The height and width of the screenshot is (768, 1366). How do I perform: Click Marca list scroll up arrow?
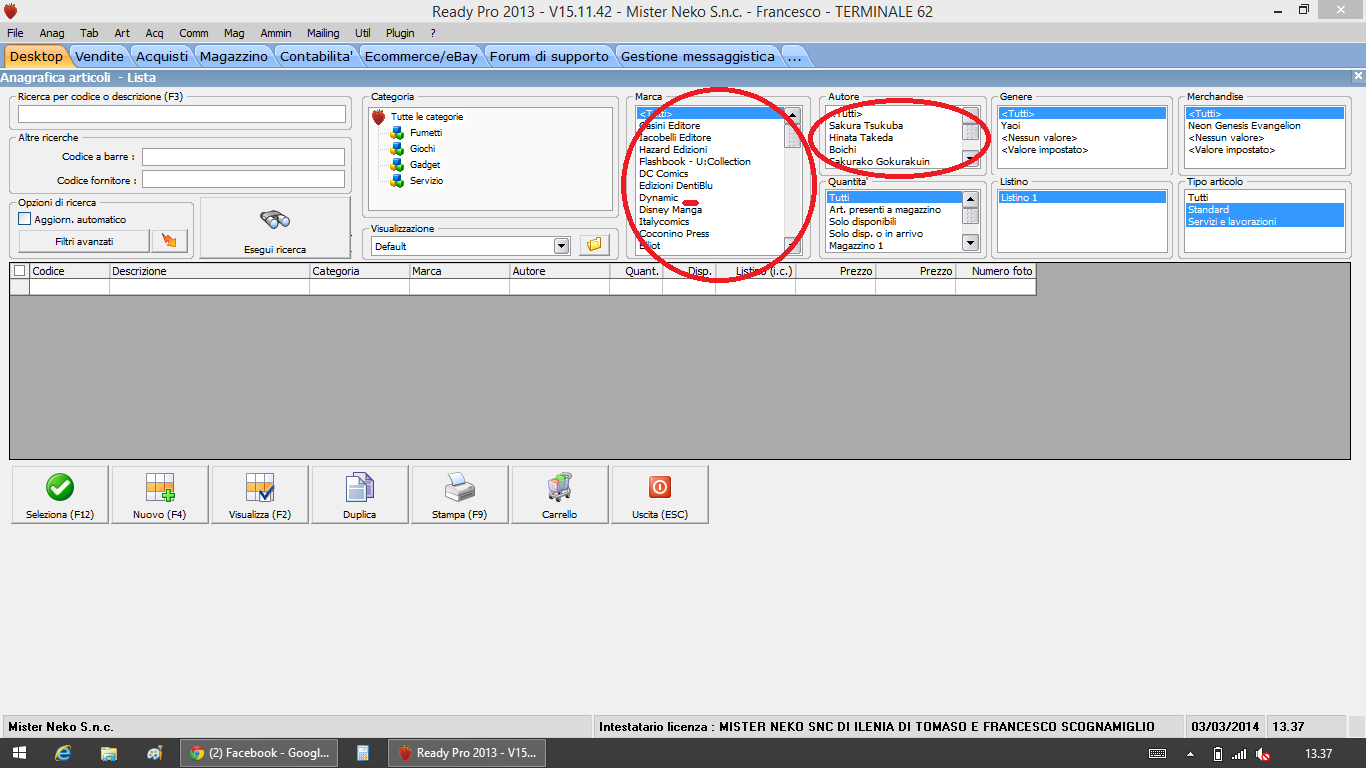coord(792,115)
